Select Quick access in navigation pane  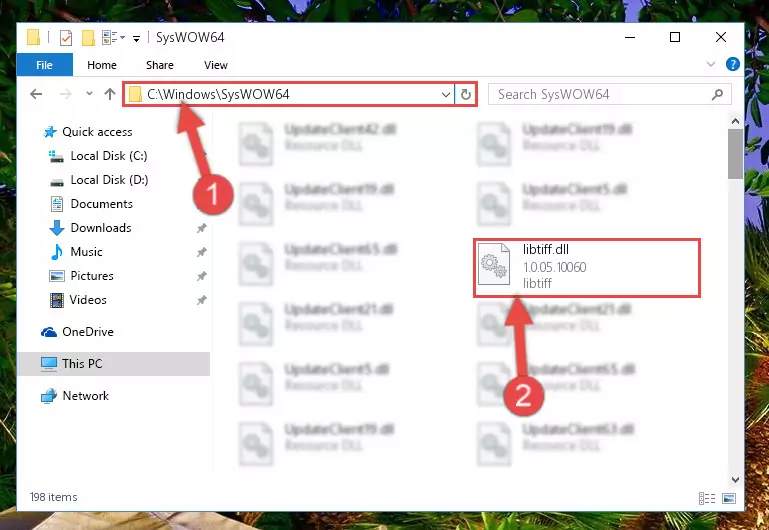coord(97,132)
